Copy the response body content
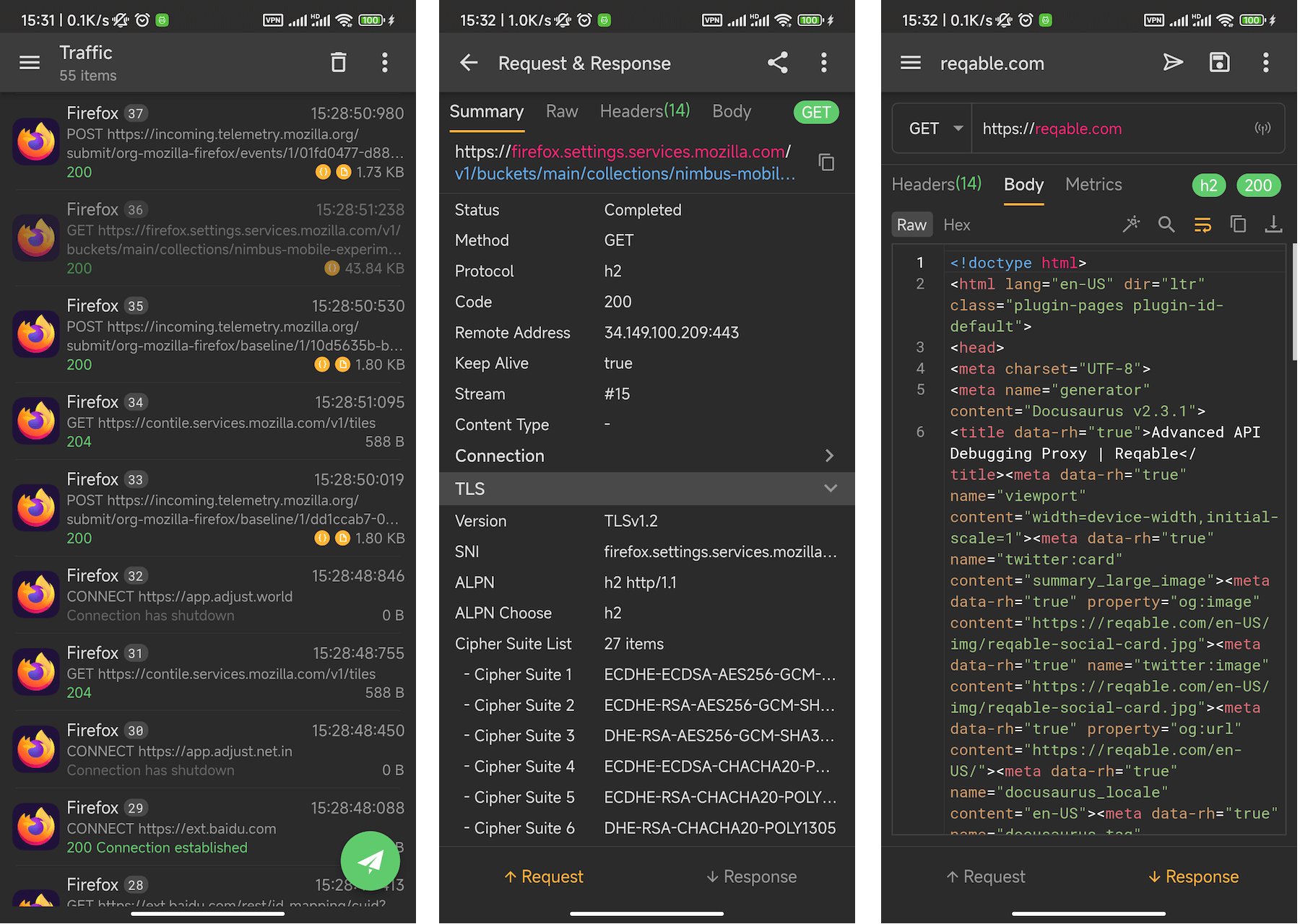The image size is (1300, 924). (1238, 225)
